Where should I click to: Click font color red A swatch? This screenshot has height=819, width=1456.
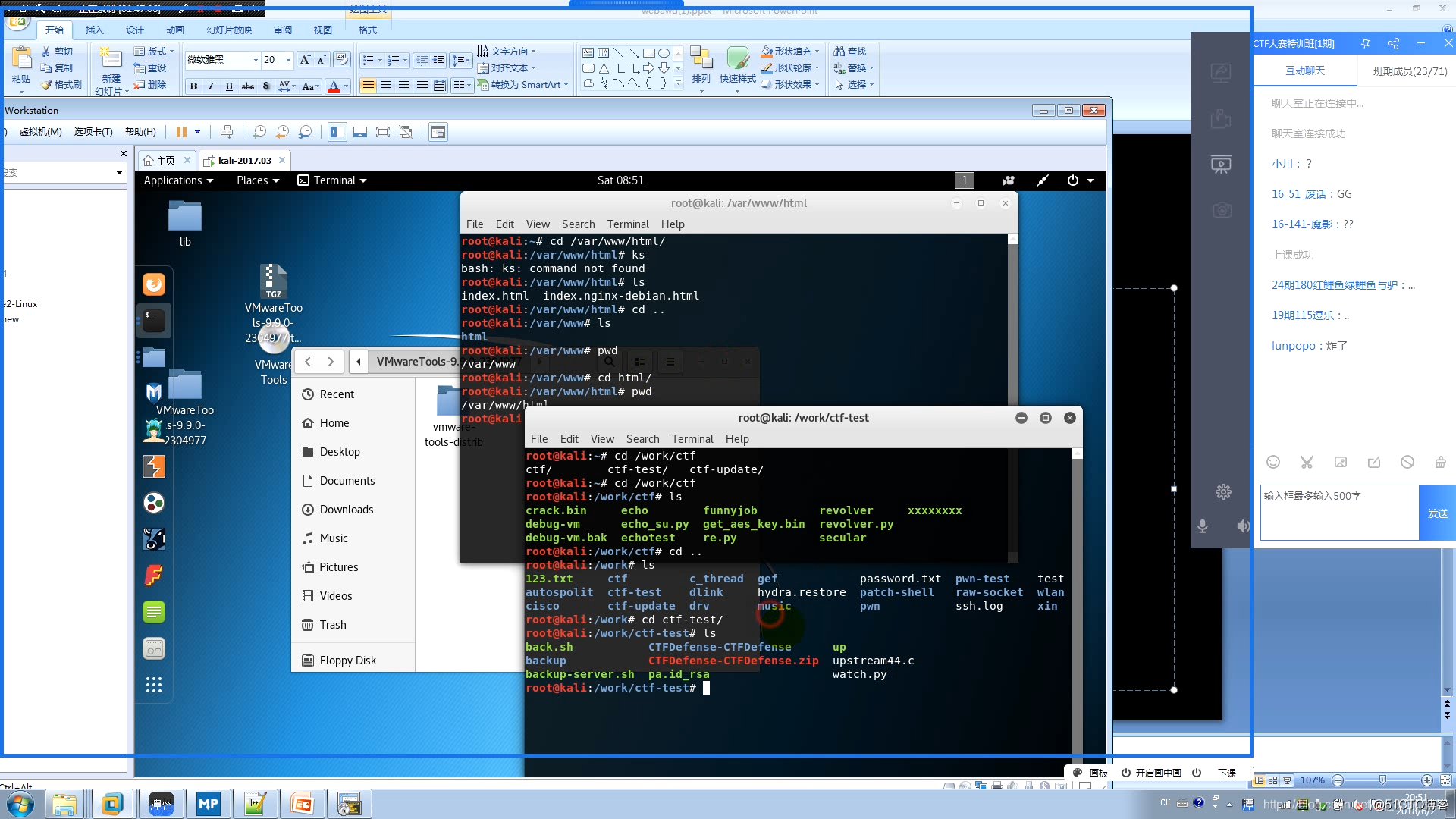pyautogui.click(x=334, y=86)
